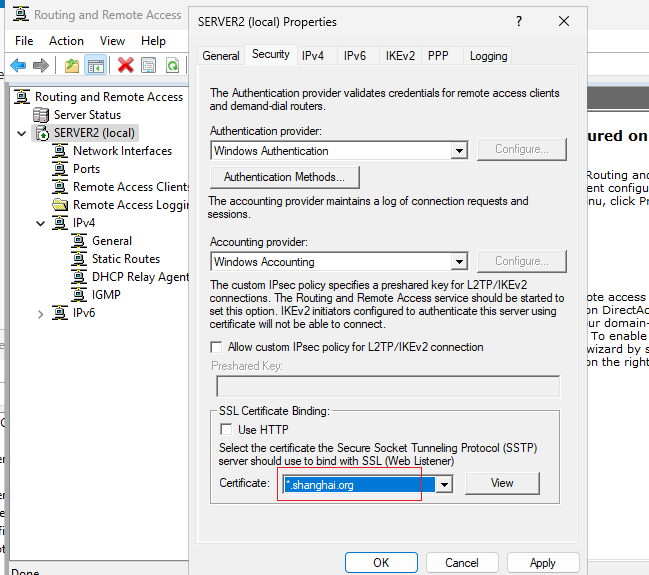Toggle the Show/Hide console tree icon
Viewport: 649px width, 575px height.
coord(96,65)
